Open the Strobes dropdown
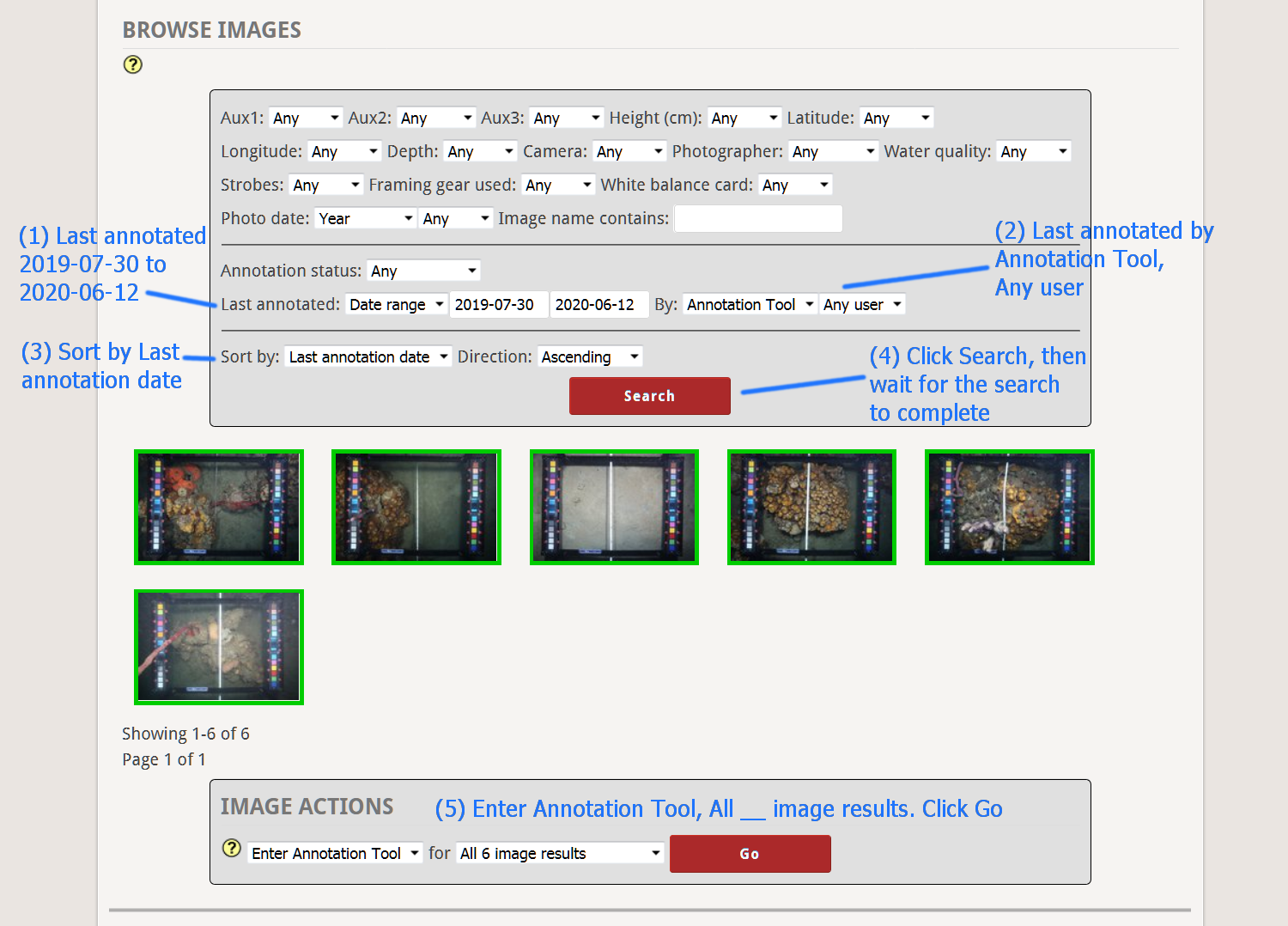Viewport: 1288px width, 926px height. click(325, 184)
